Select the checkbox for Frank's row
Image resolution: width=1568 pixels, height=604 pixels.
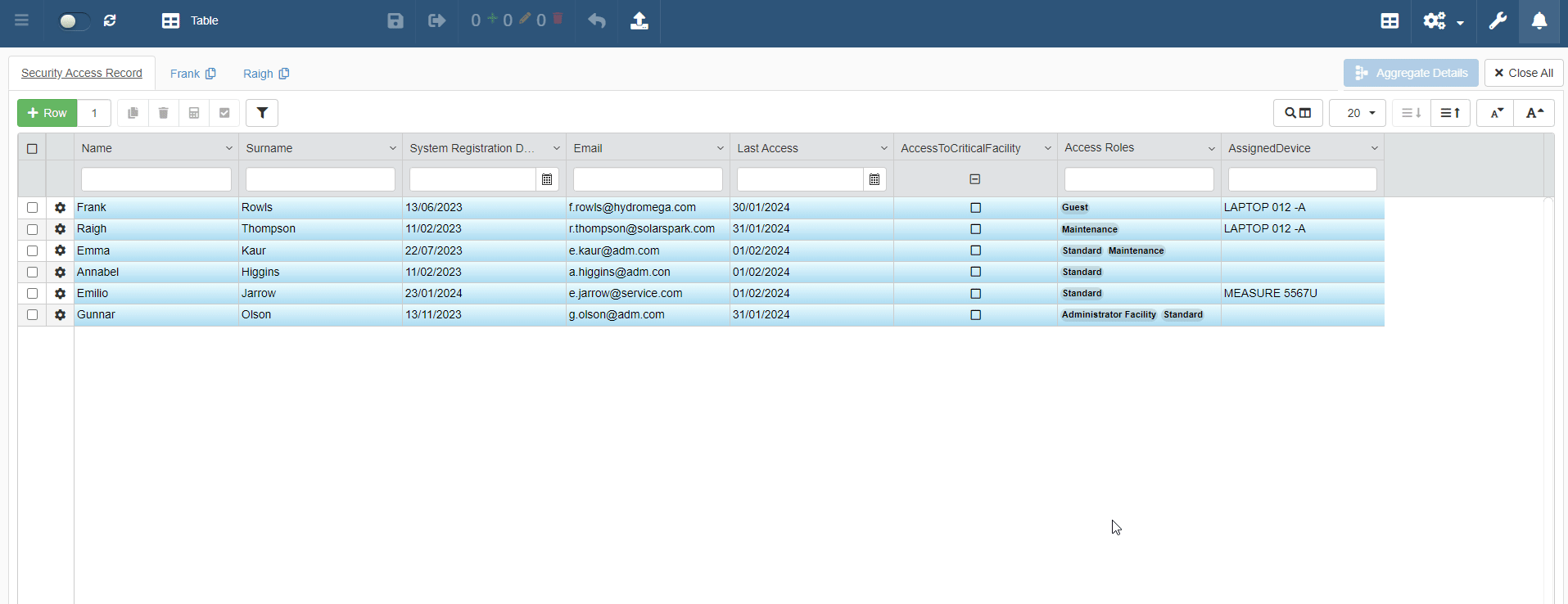coord(33,208)
